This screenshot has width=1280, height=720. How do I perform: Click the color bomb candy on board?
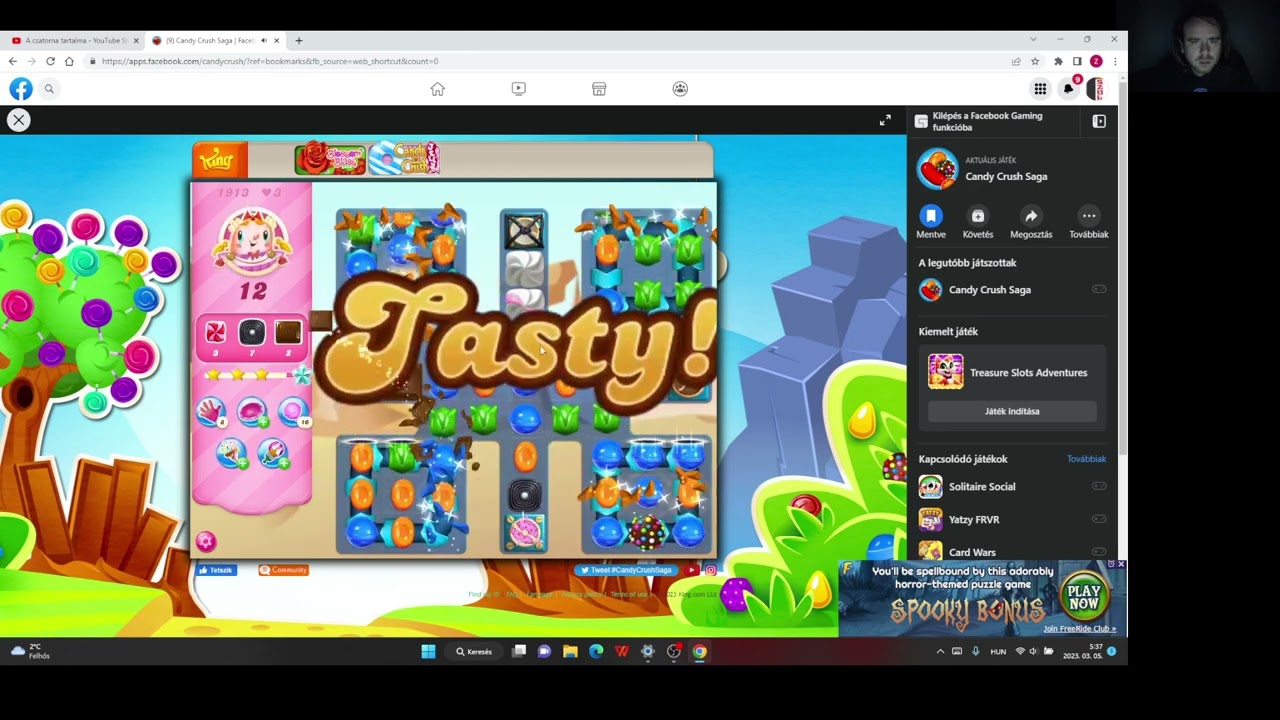point(647,531)
